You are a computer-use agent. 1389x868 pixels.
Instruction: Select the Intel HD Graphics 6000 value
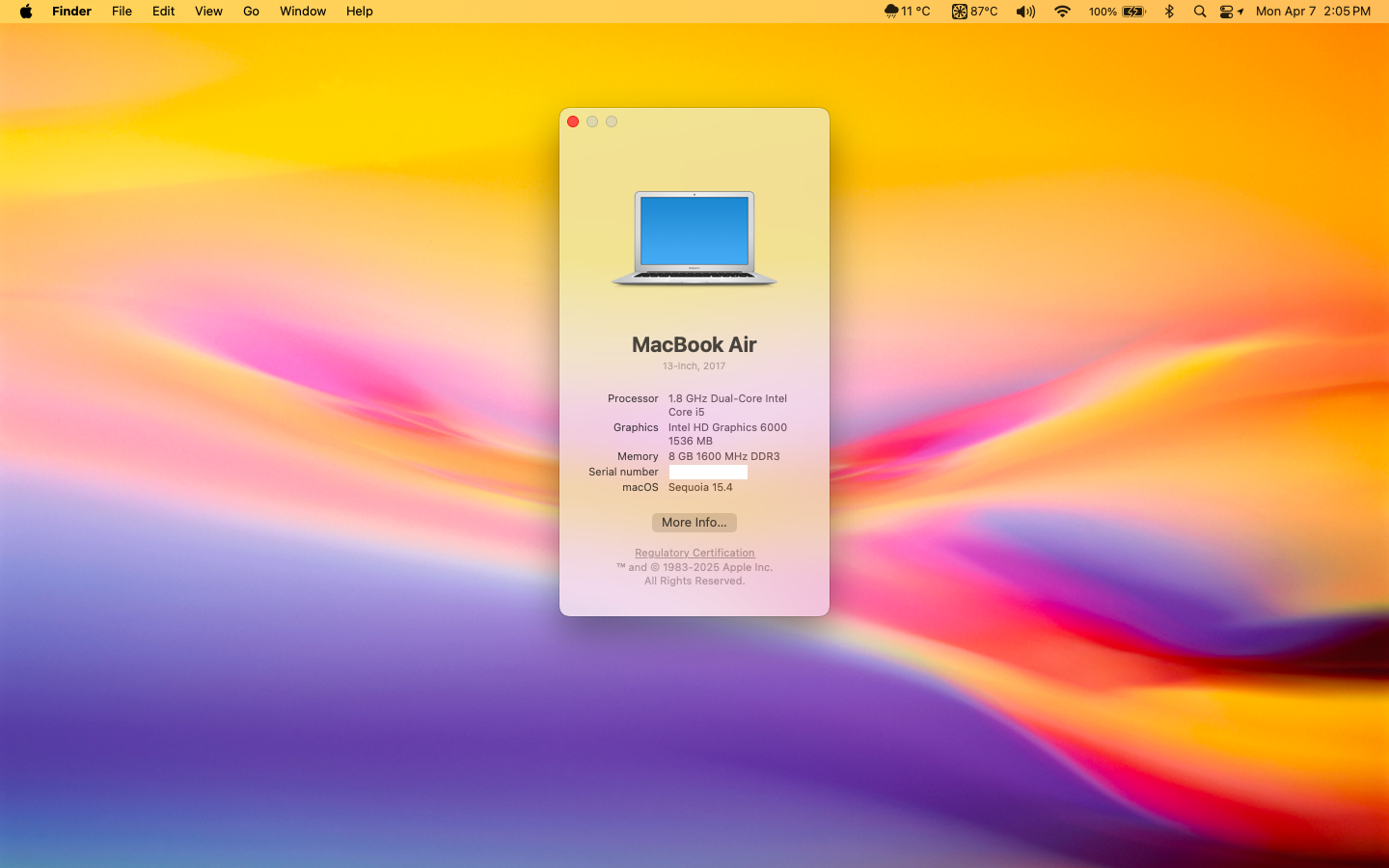(727, 434)
